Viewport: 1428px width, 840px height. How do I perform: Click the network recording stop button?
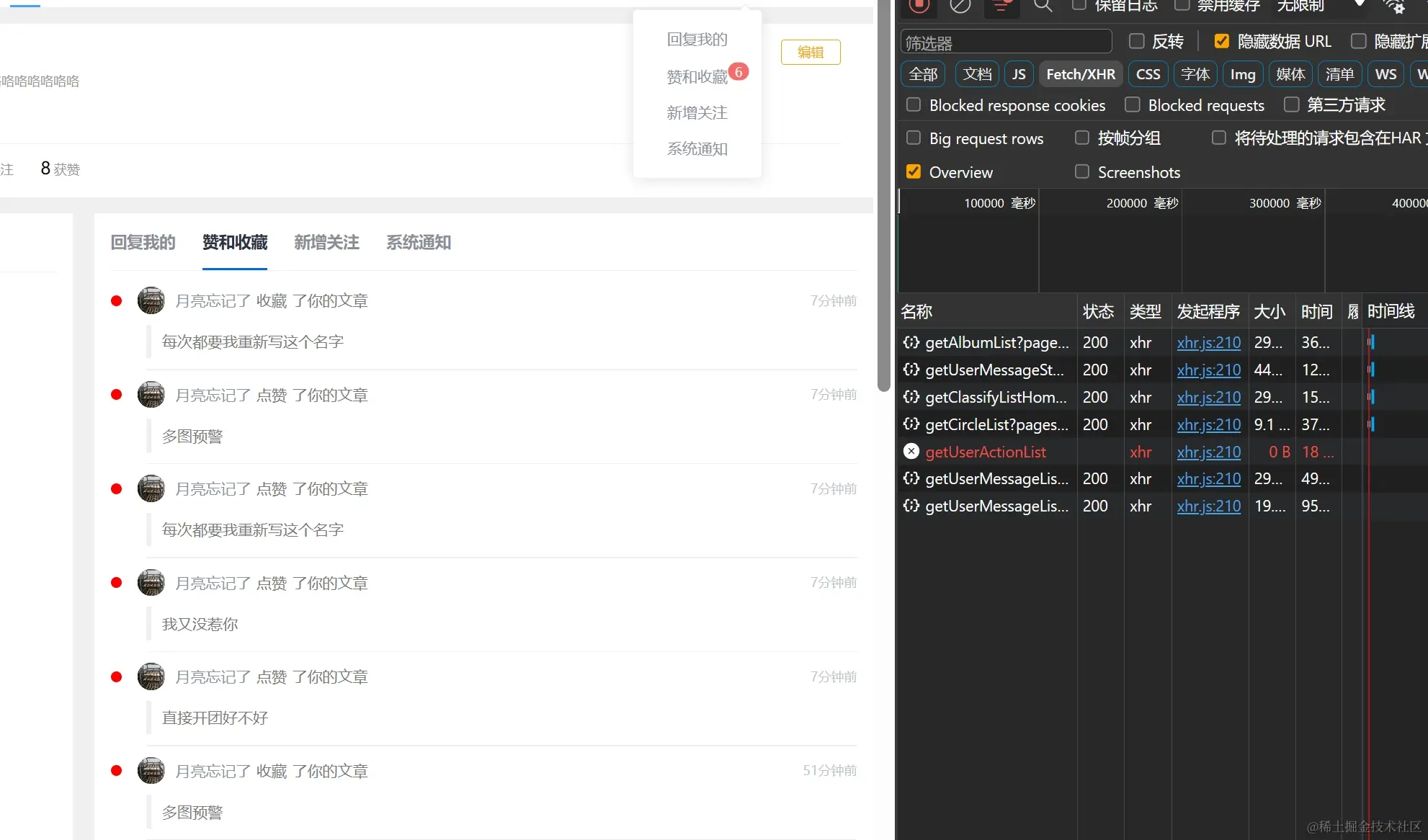coord(919,5)
